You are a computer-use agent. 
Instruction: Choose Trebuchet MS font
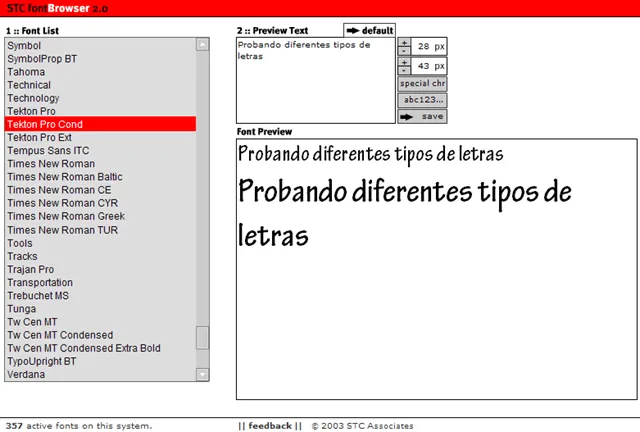click(x=100, y=295)
